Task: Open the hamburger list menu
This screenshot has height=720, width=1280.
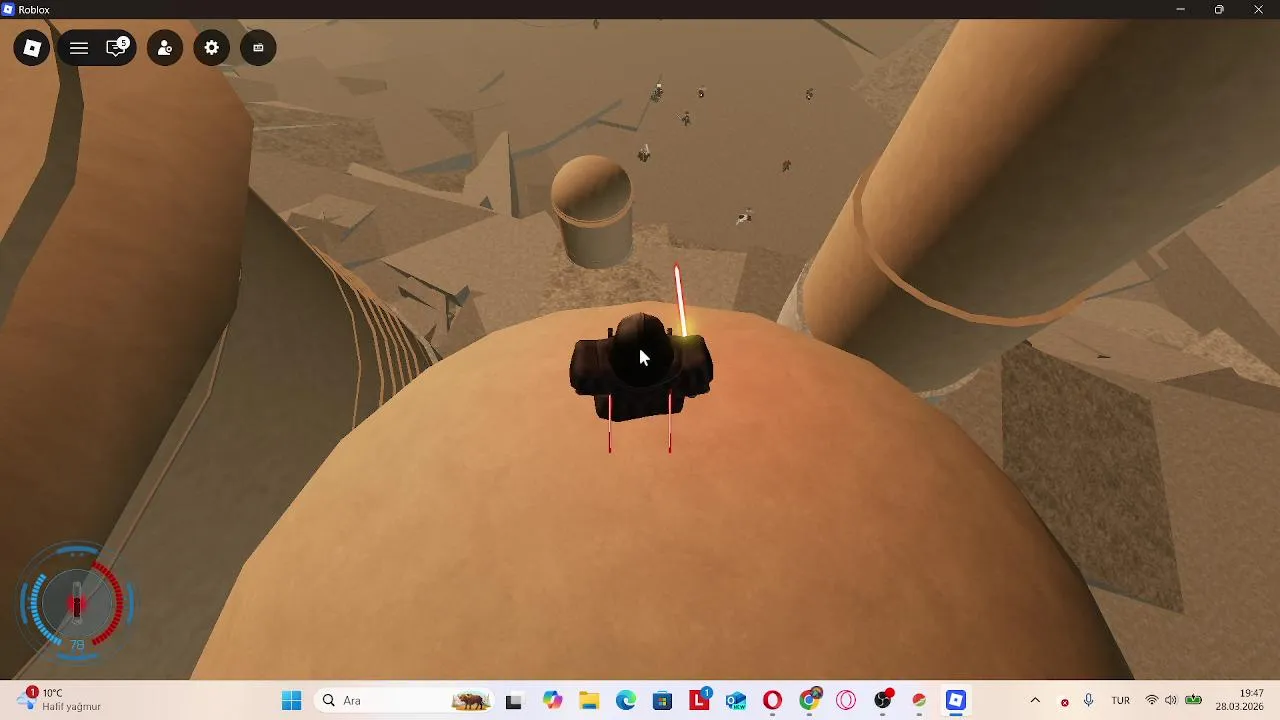Action: pos(79,48)
